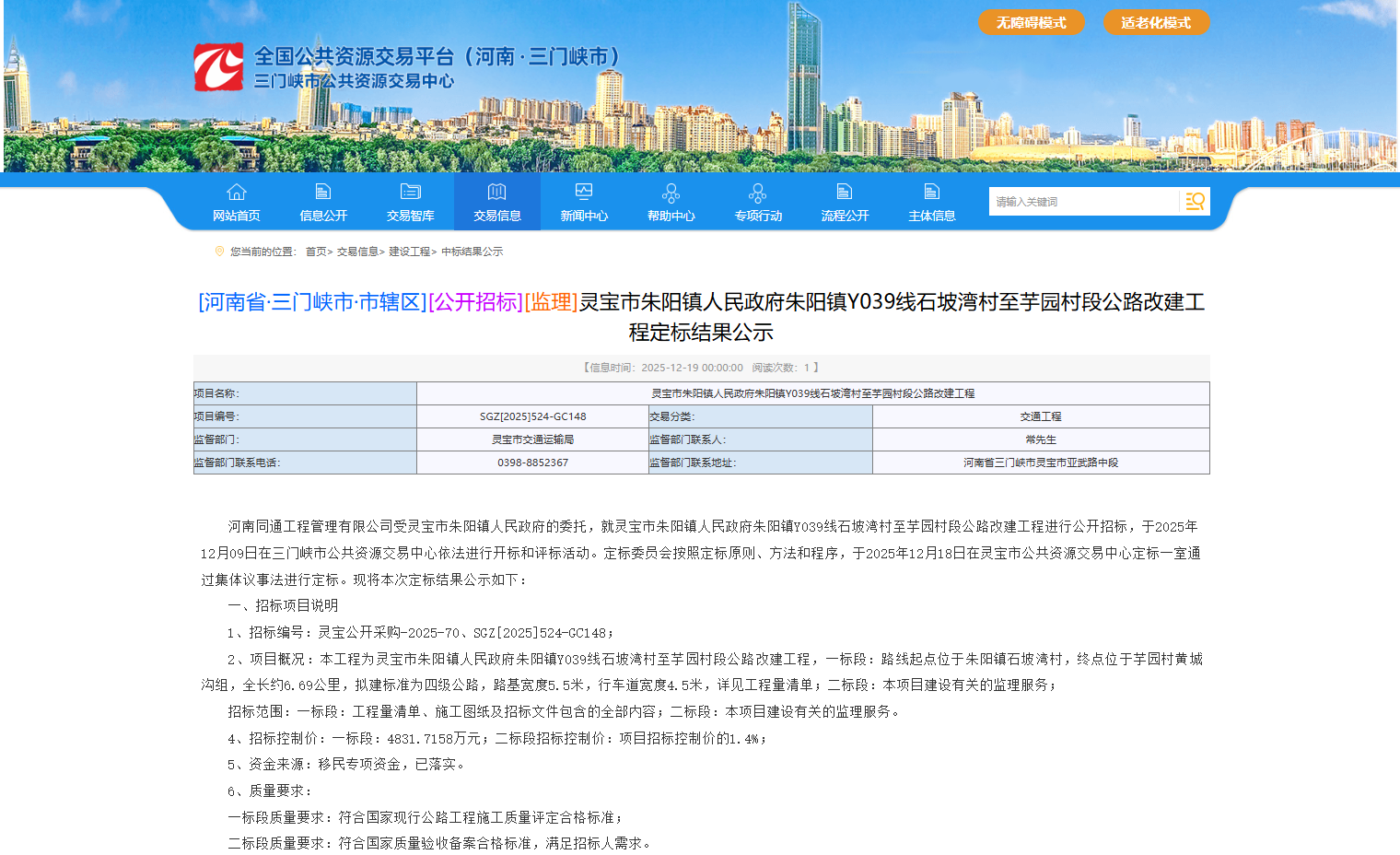Click the 网站首页 home icon

pos(236,193)
